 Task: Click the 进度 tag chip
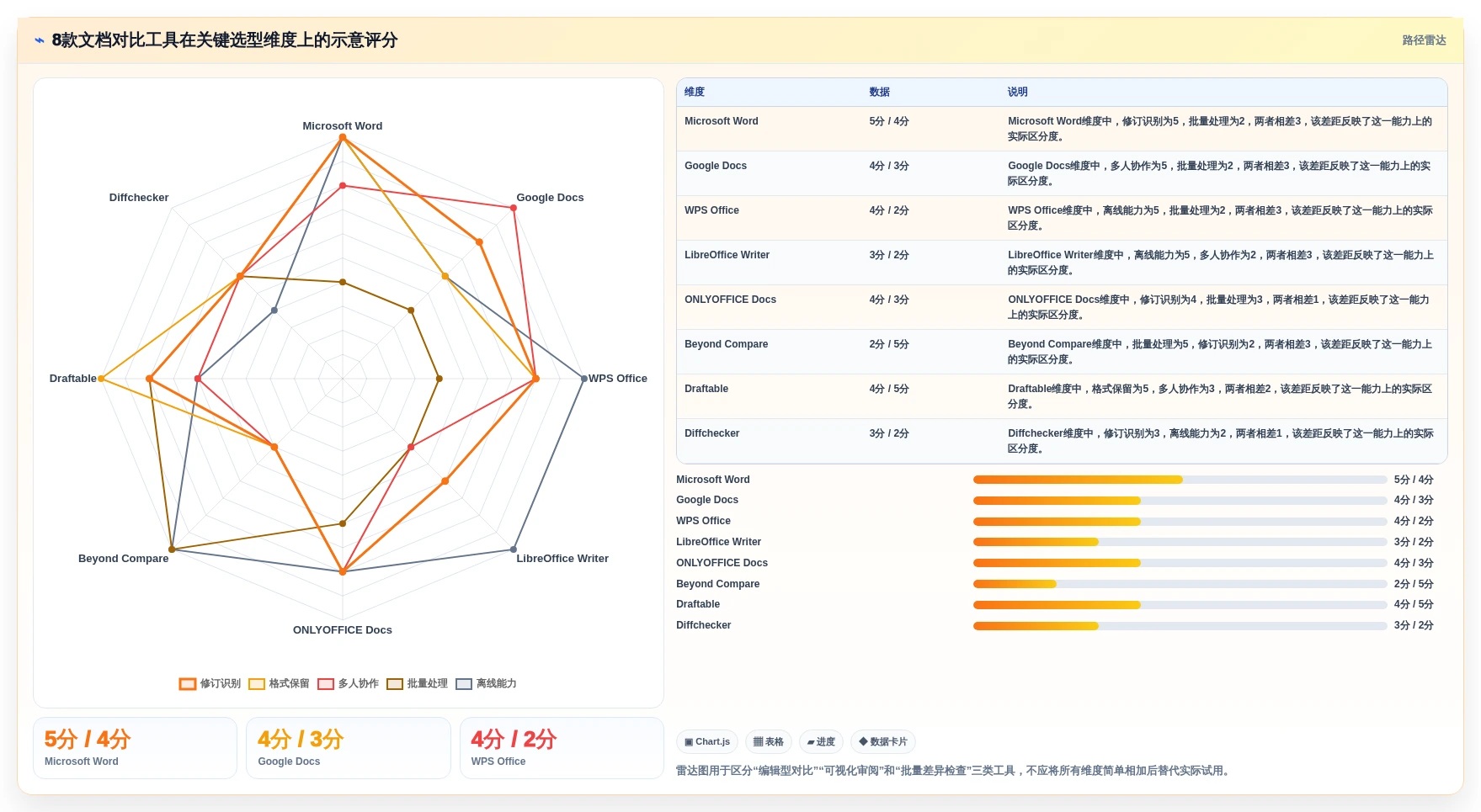pyautogui.click(x=821, y=741)
